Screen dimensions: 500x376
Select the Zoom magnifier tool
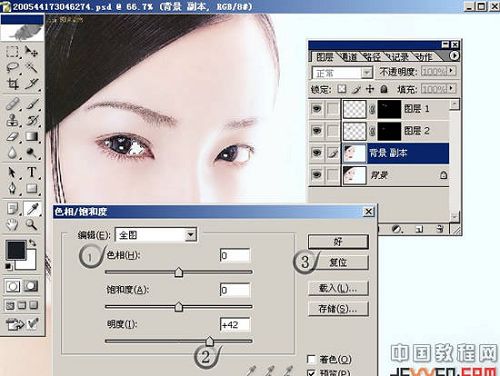tap(32, 225)
